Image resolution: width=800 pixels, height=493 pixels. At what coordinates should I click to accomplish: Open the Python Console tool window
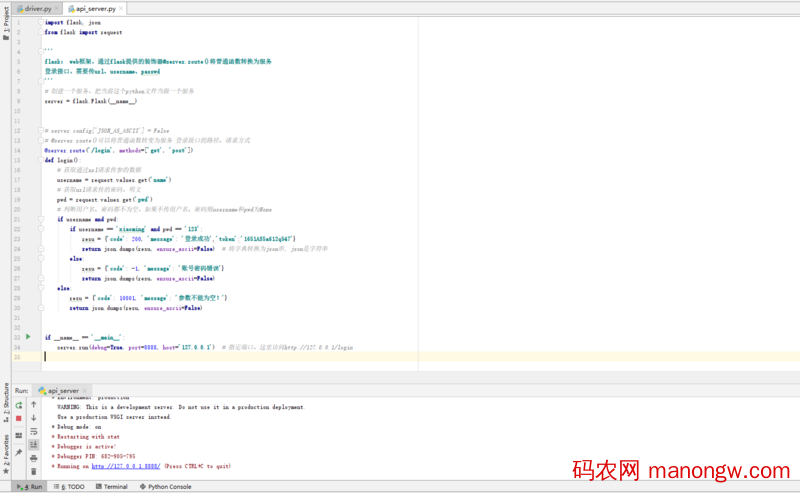coord(166,487)
